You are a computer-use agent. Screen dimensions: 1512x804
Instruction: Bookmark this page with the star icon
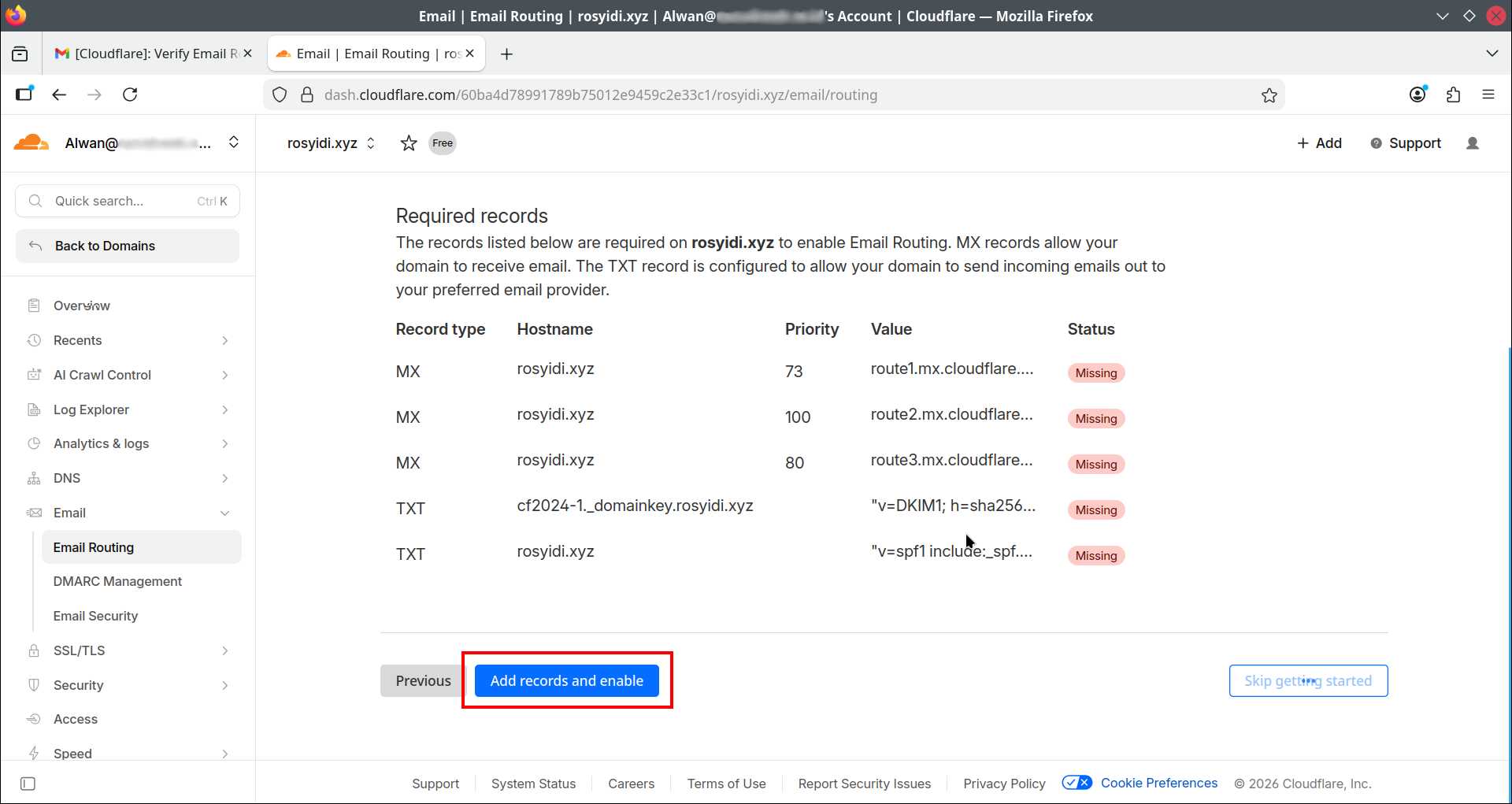tap(1269, 95)
